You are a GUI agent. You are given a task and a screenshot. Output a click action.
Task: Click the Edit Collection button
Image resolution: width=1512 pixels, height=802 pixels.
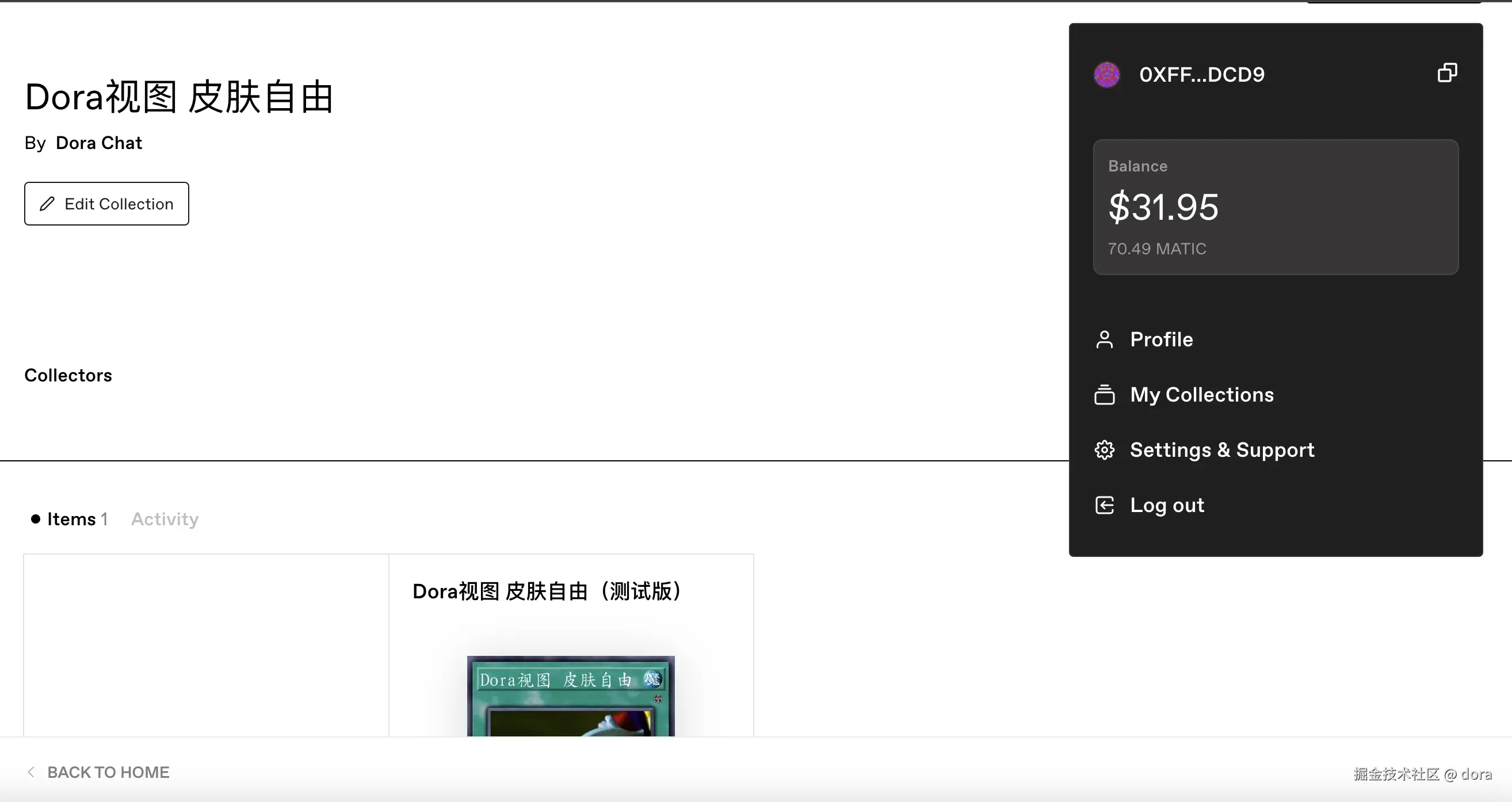pyautogui.click(x=106, y=203)
